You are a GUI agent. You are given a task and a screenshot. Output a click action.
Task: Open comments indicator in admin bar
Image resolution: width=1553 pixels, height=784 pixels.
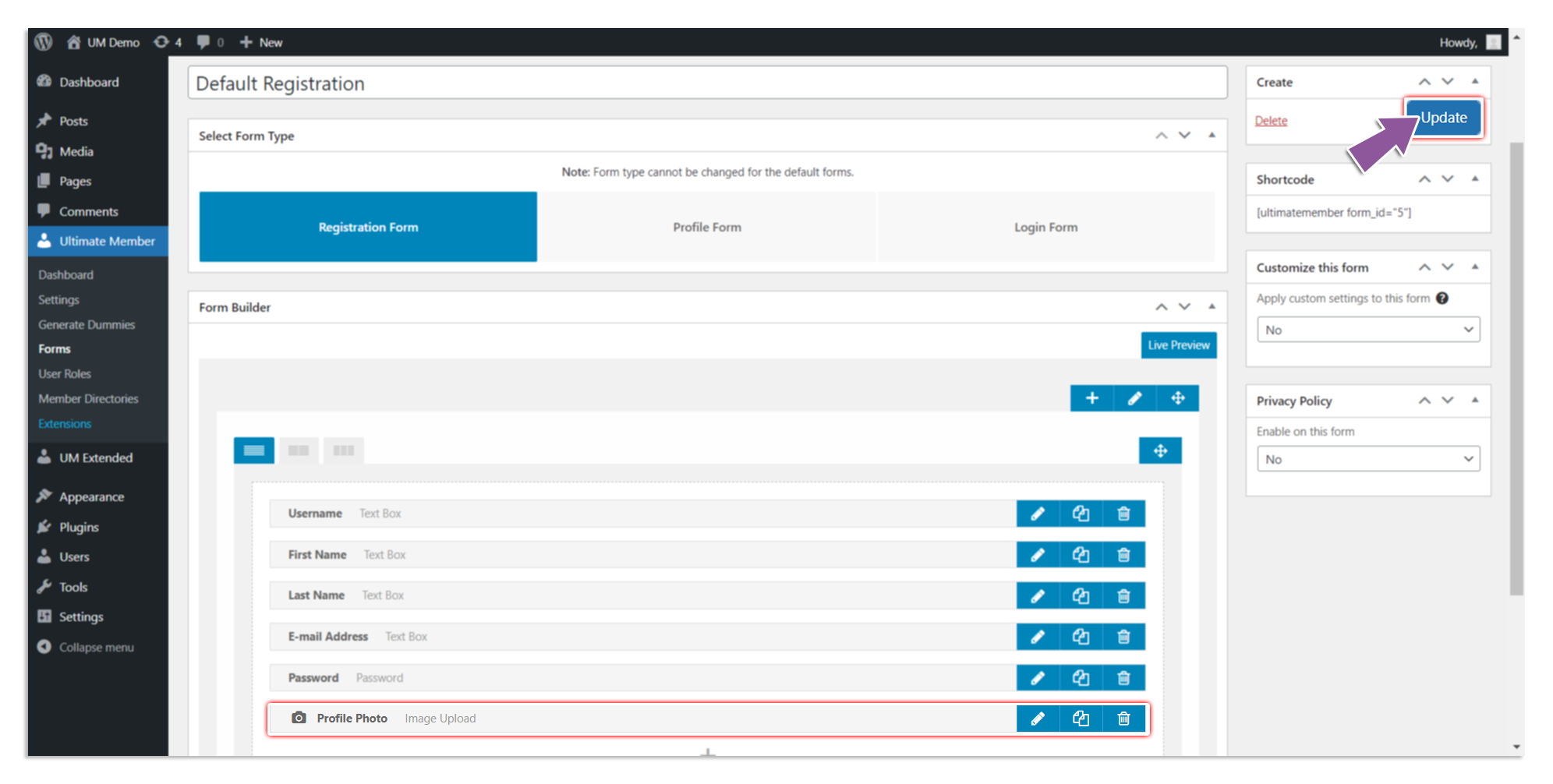(210, 42)
